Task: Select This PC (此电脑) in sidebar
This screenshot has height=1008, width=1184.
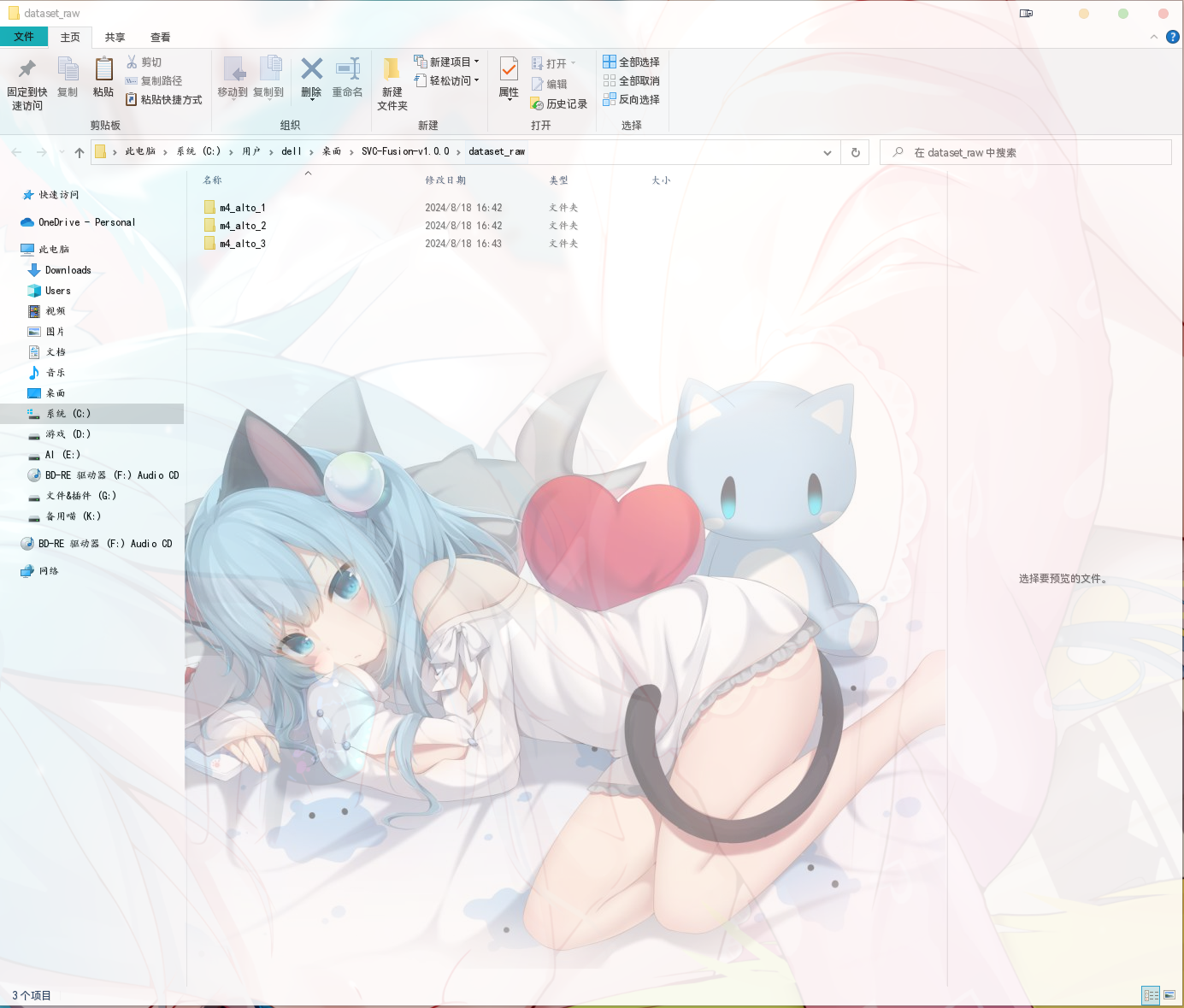Action: click(45, 250)
